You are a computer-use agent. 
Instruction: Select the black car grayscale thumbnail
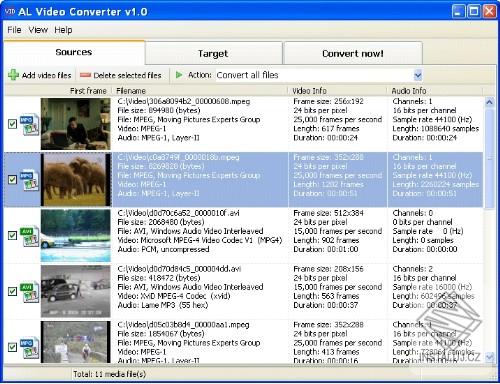click(x=76, y=291)
